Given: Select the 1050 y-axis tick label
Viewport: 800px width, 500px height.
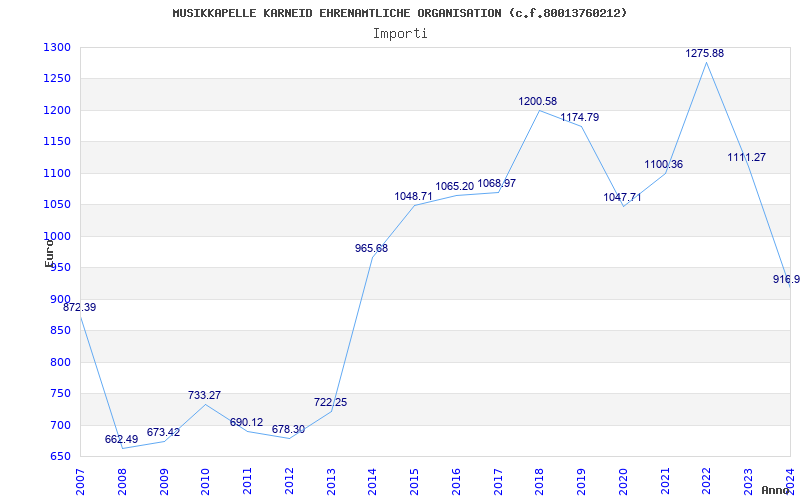Looking at the screenshot, I should (x=57, y=205).
